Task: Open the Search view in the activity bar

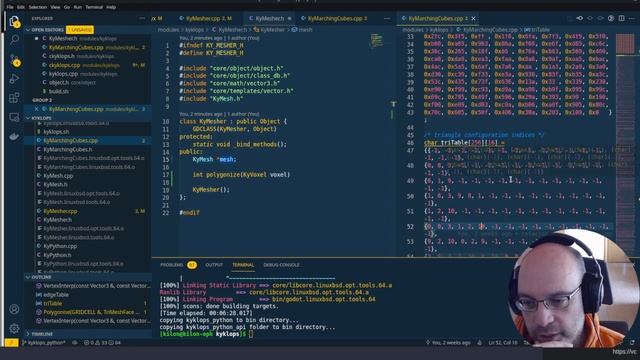Action: [x=14, y=40]
